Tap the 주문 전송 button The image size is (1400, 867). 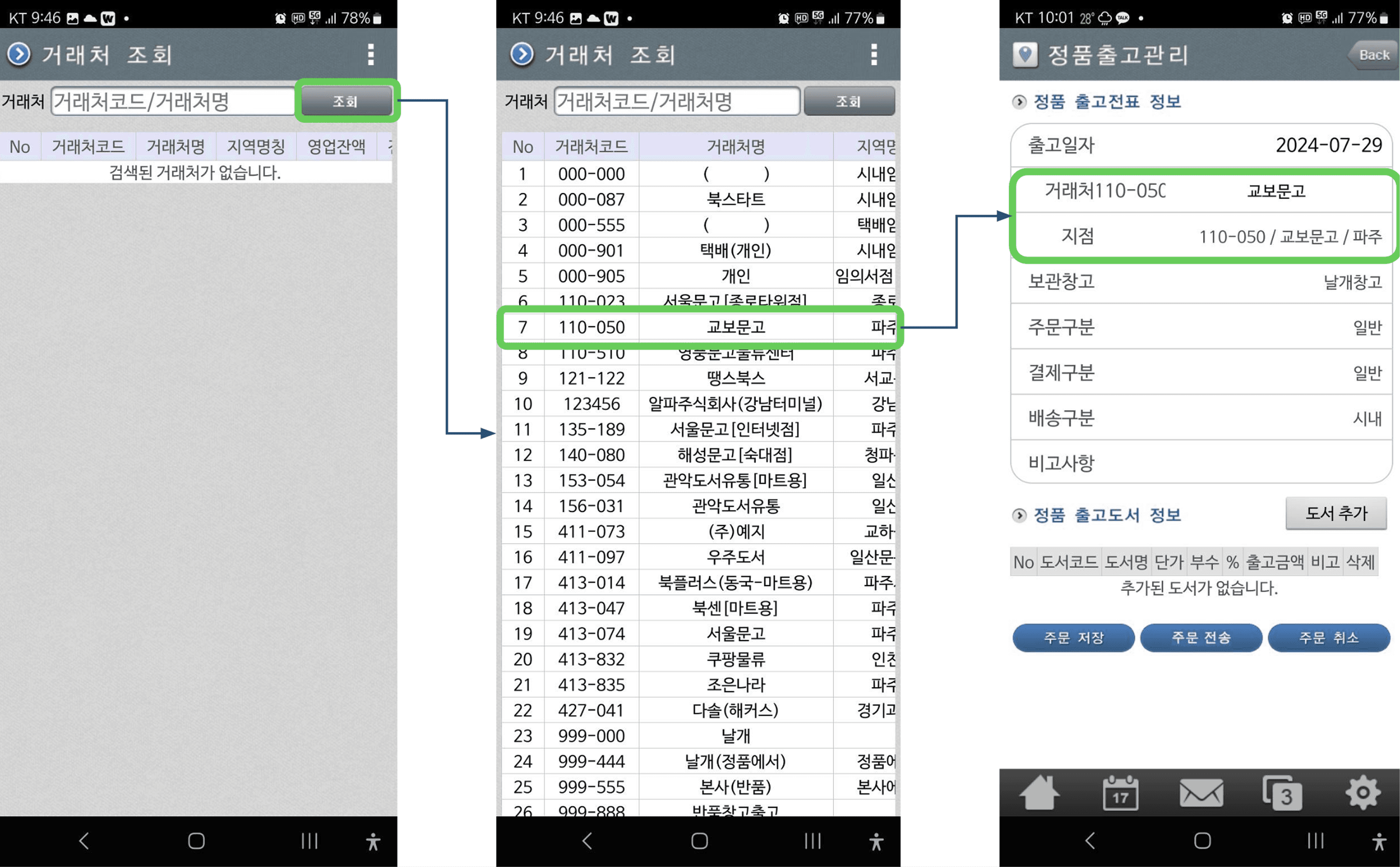pos(1201,637)
